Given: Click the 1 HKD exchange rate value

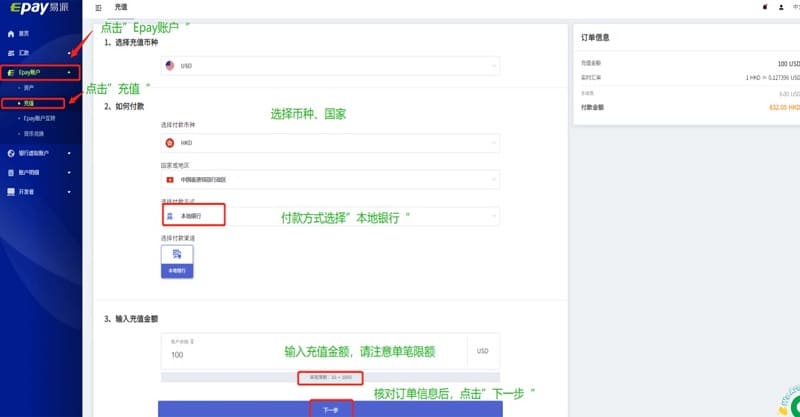Looking at the screenshot, I should point(772,78).
